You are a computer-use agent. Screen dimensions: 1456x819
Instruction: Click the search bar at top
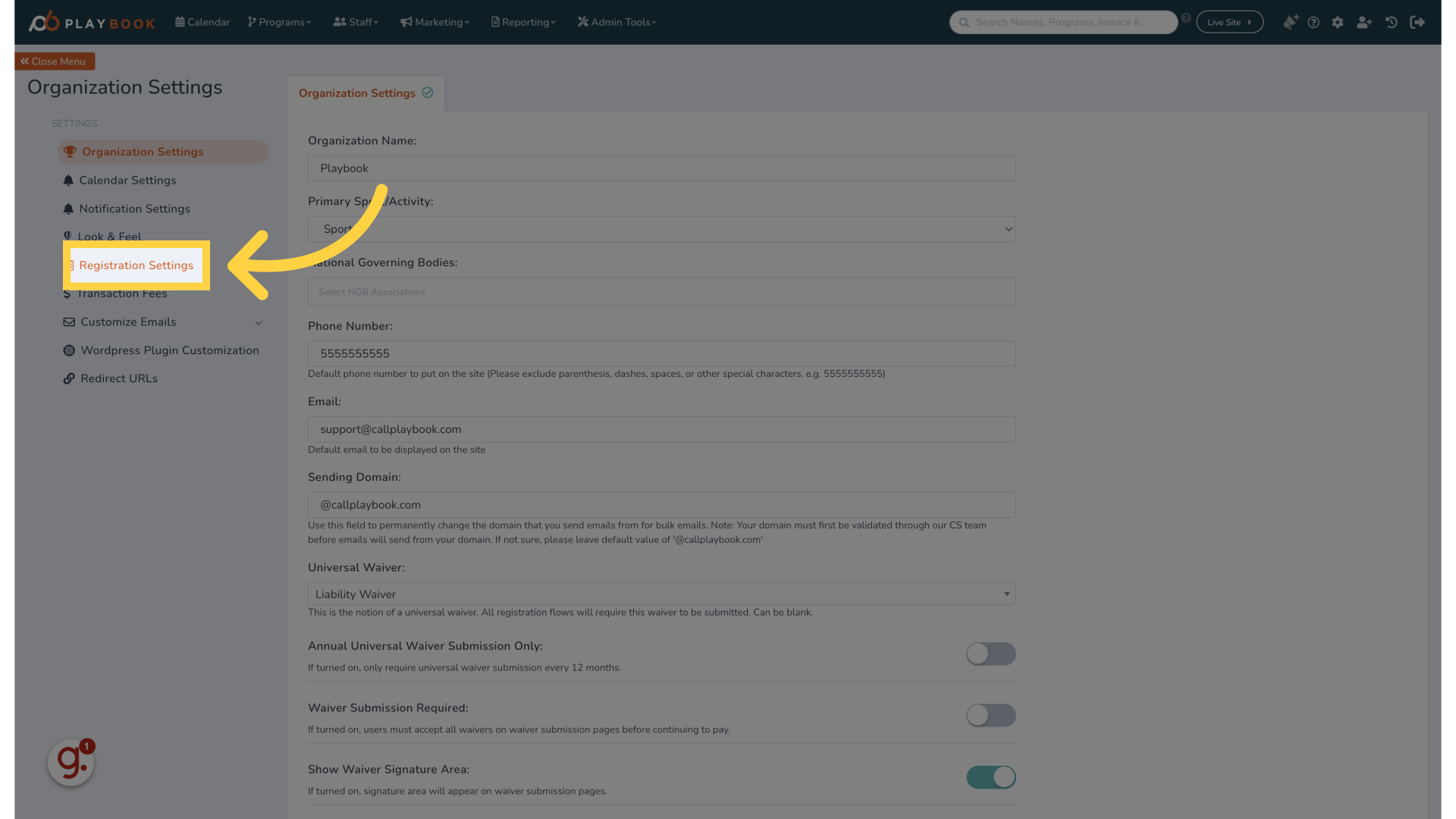tap(1064, 21)
